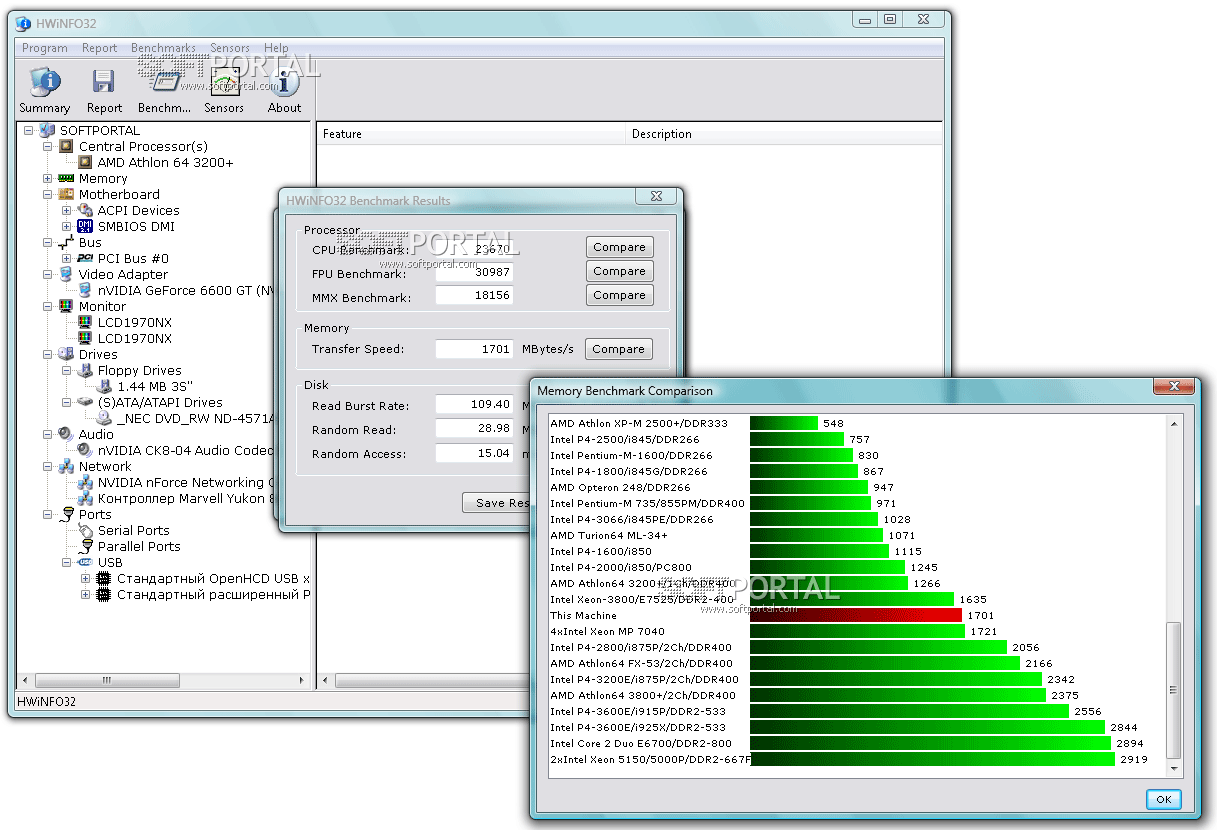The image size is (1217, 830).
Task: Click the Feature column header
Action: pyautogui.click(x=472, y=134)
